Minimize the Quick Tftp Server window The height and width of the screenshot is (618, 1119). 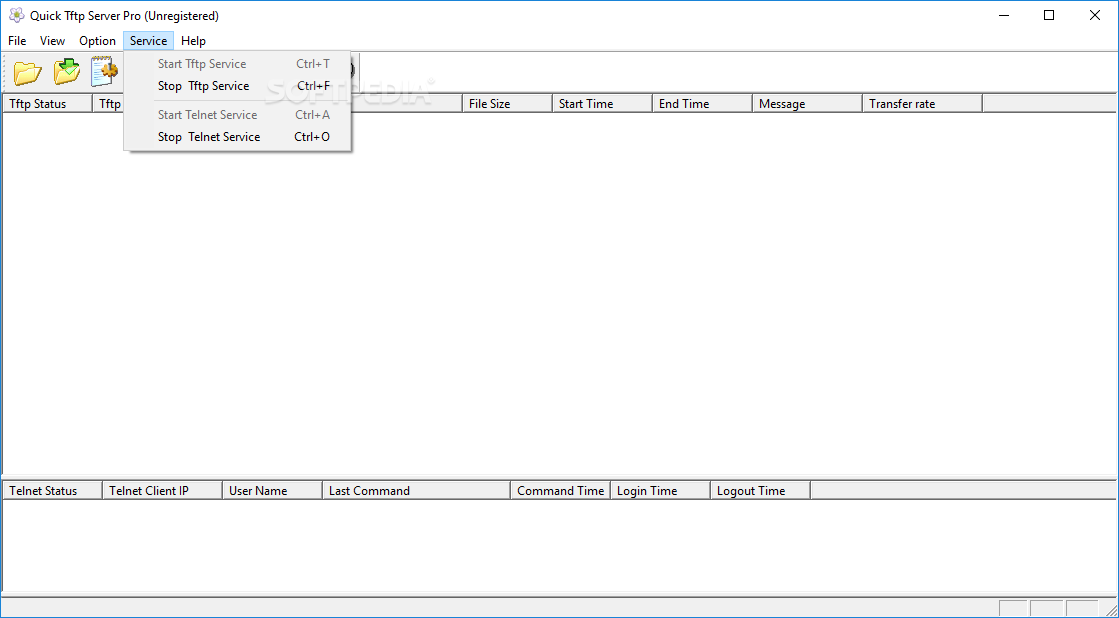[1003, 15]
